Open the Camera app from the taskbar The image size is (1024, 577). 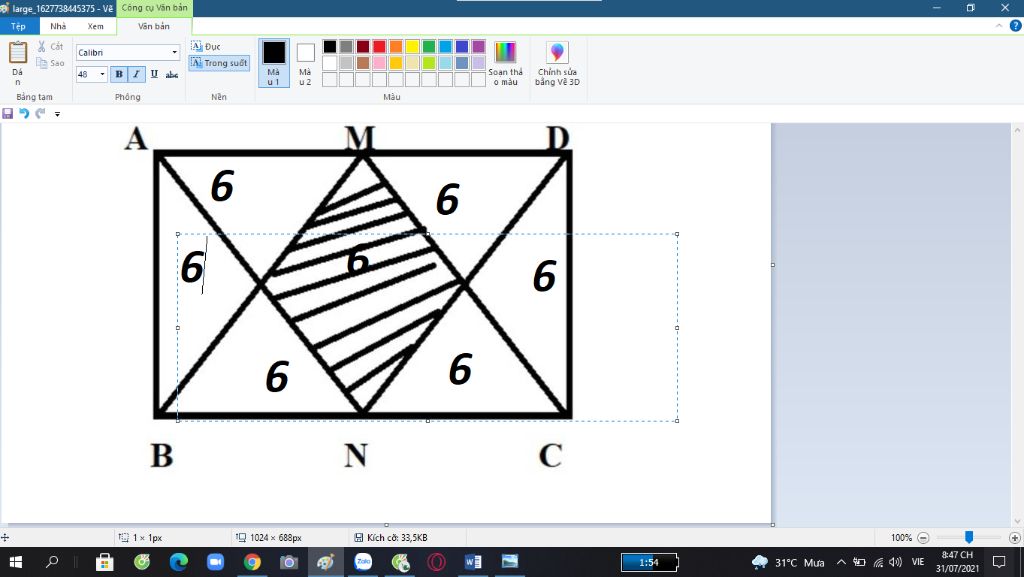289,562
